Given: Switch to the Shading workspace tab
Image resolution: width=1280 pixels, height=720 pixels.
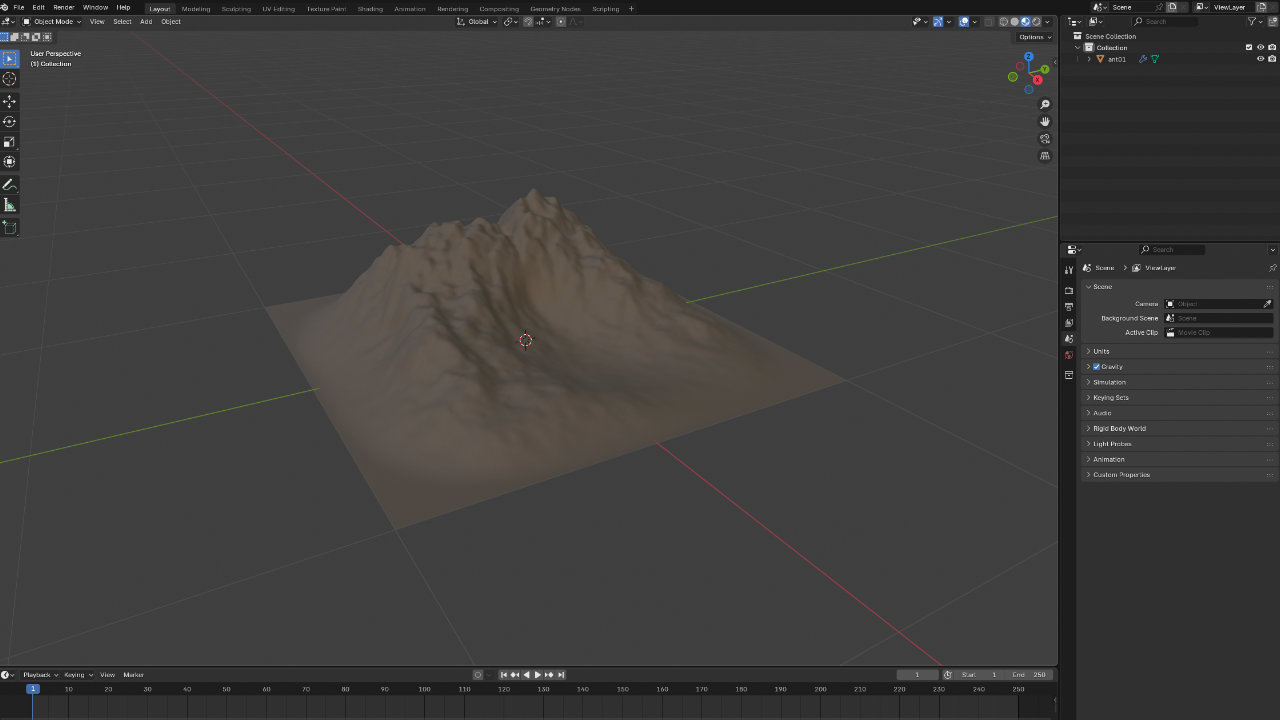Looking at the screenshot, I should [x=370, y=9].
